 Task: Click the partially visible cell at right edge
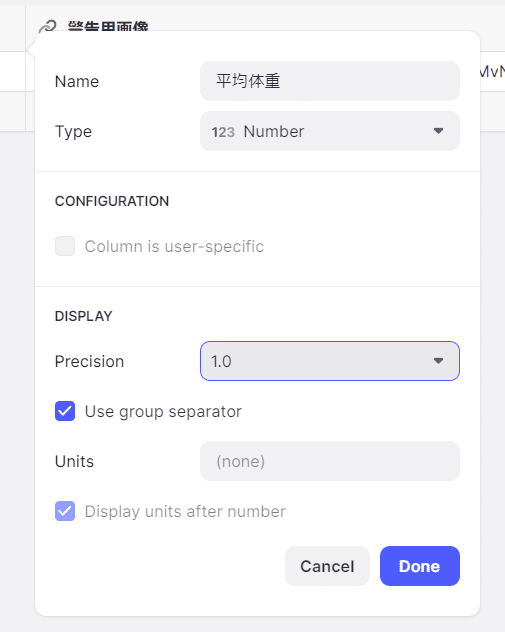point(493,72)
